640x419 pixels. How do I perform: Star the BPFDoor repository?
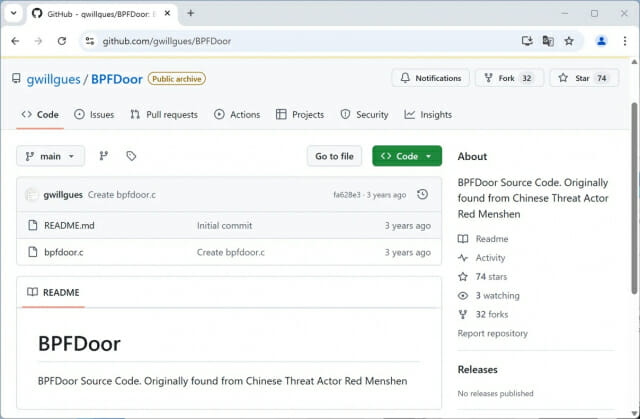[x=583, y=78]
